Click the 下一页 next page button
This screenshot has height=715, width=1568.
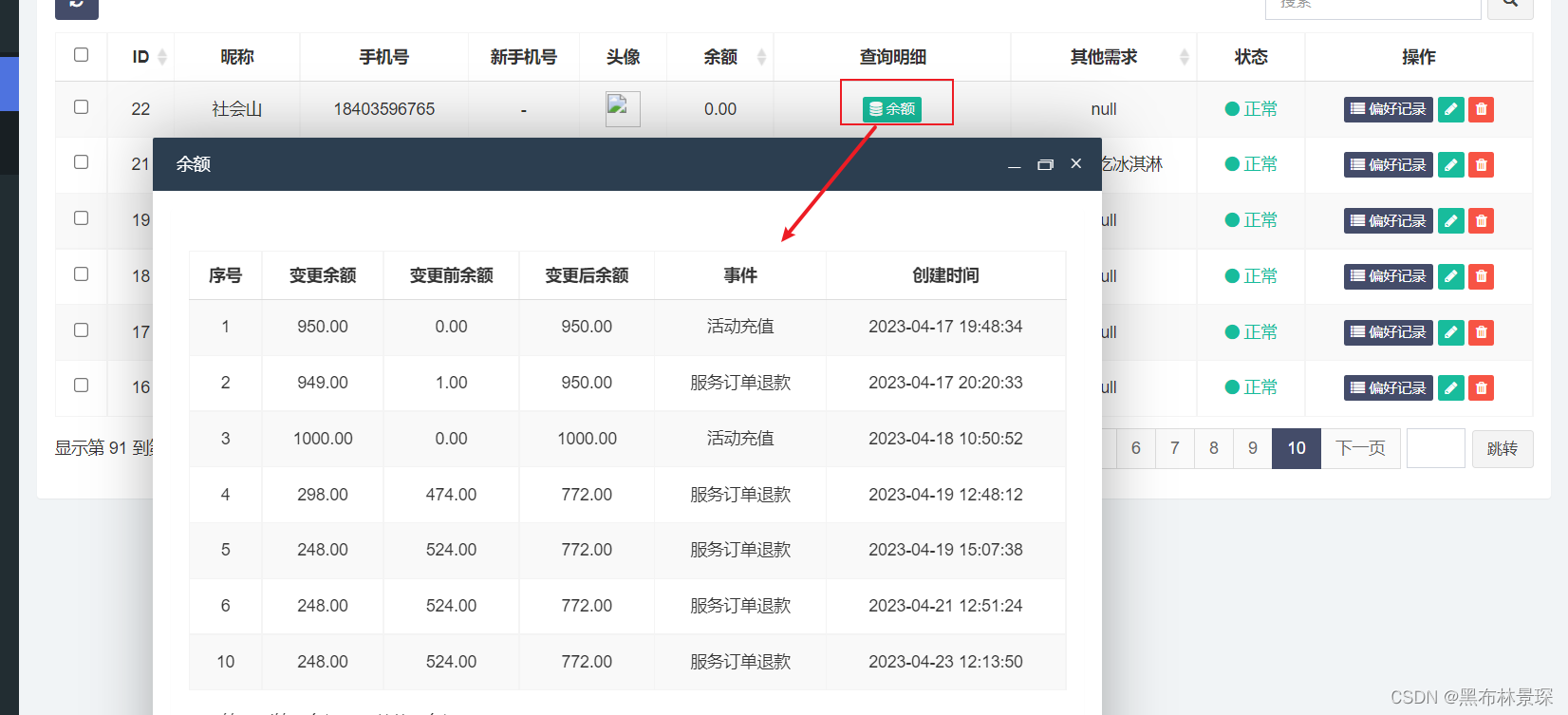[x=1360, y=448]
